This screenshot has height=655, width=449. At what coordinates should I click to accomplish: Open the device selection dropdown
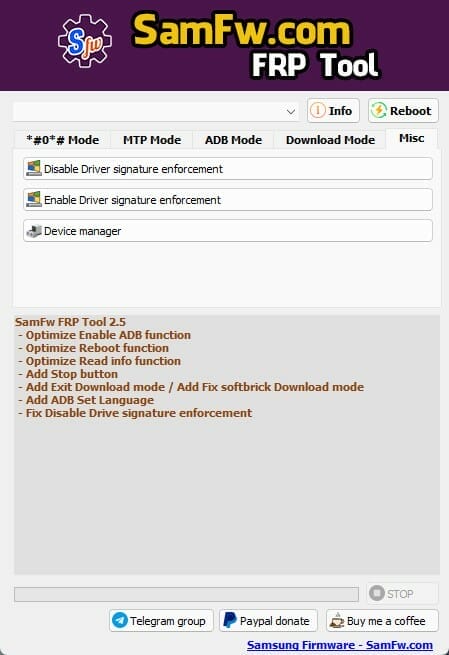[156, 112]
